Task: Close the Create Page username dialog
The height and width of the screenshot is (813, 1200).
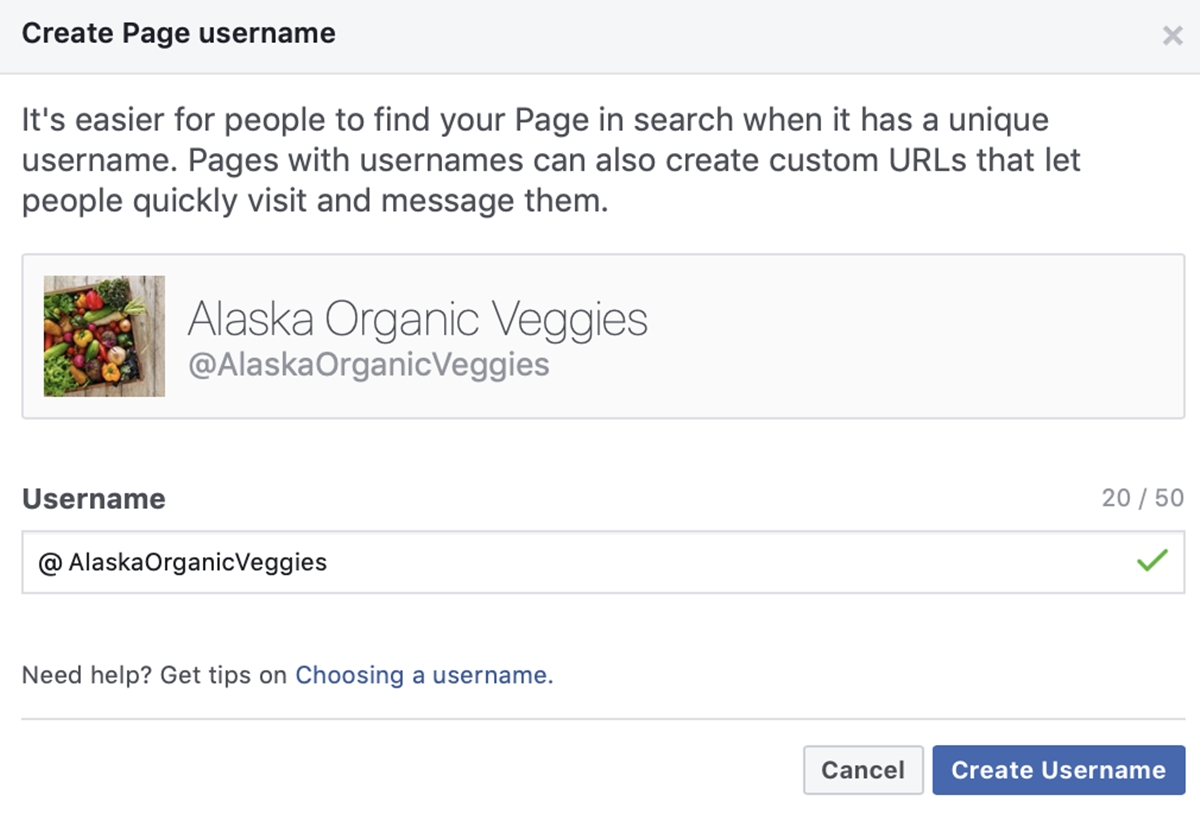Action: pos(1172,37)
